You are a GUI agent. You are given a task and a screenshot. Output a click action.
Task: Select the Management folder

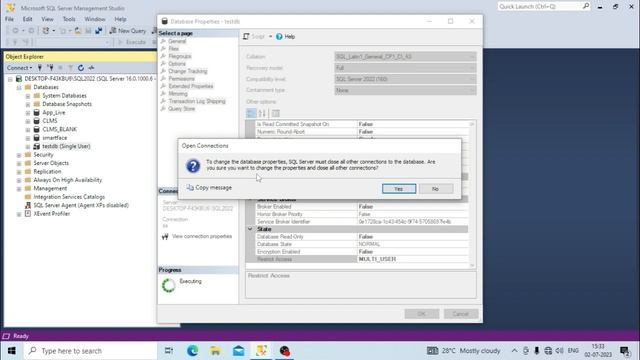tap(50, 189)
